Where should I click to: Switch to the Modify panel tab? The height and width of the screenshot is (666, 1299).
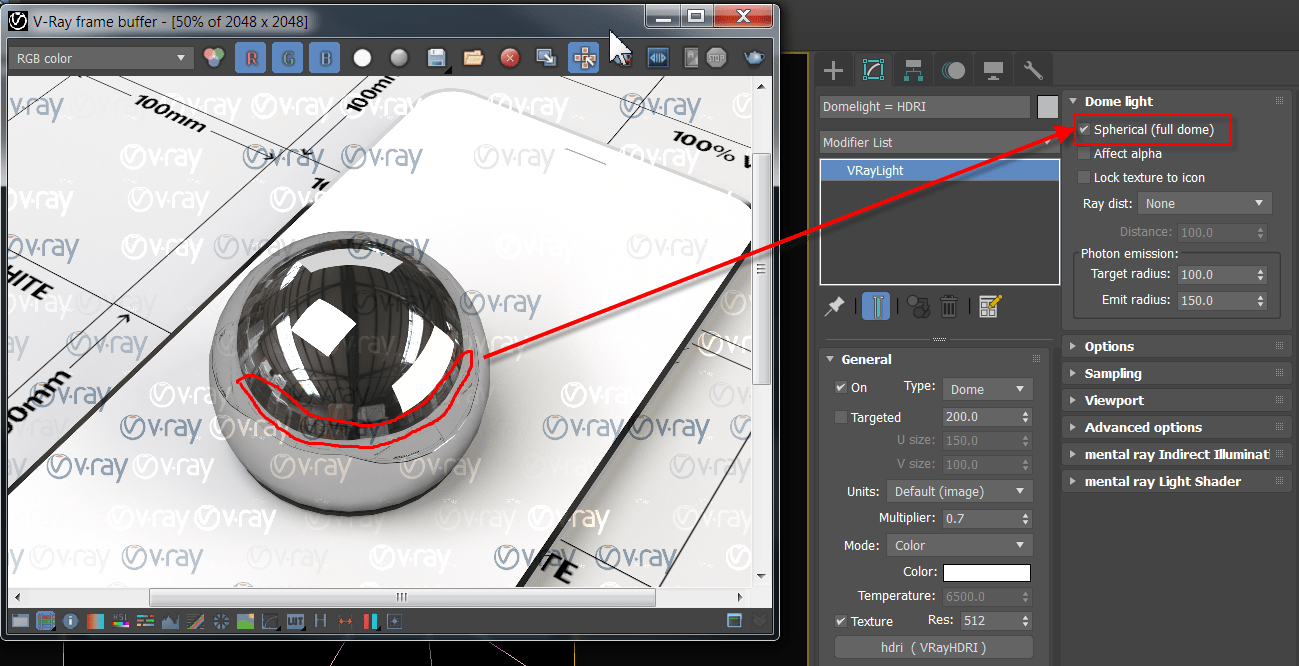point(873,70)
